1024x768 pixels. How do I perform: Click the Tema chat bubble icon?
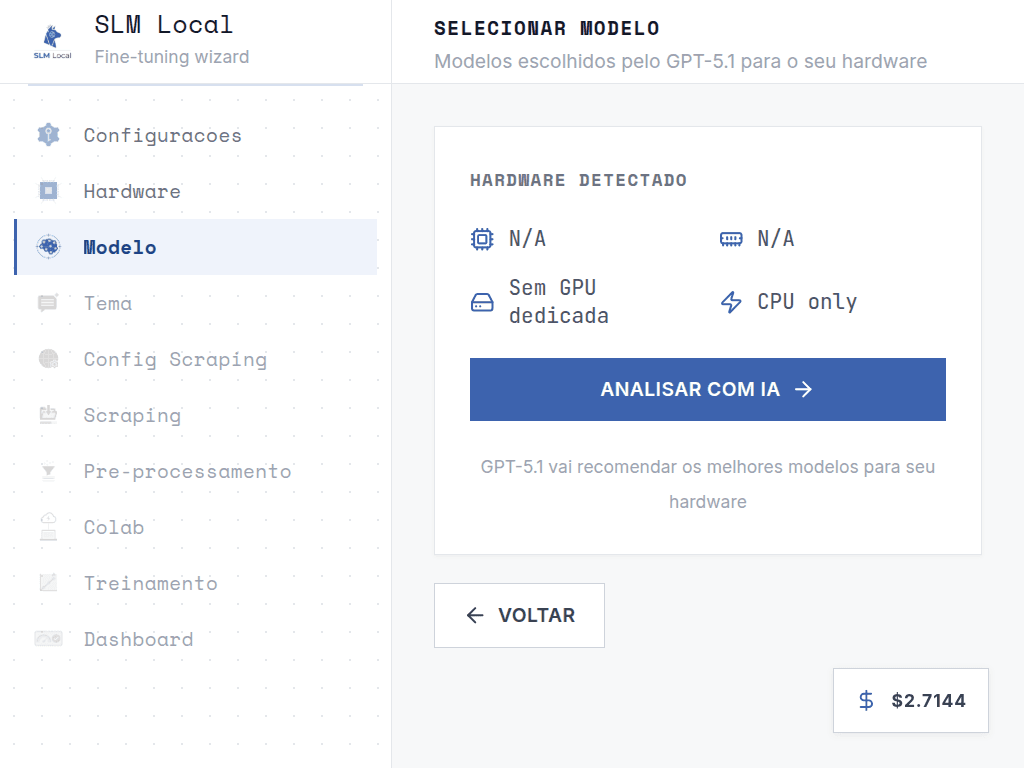click(x=47, y=303)
